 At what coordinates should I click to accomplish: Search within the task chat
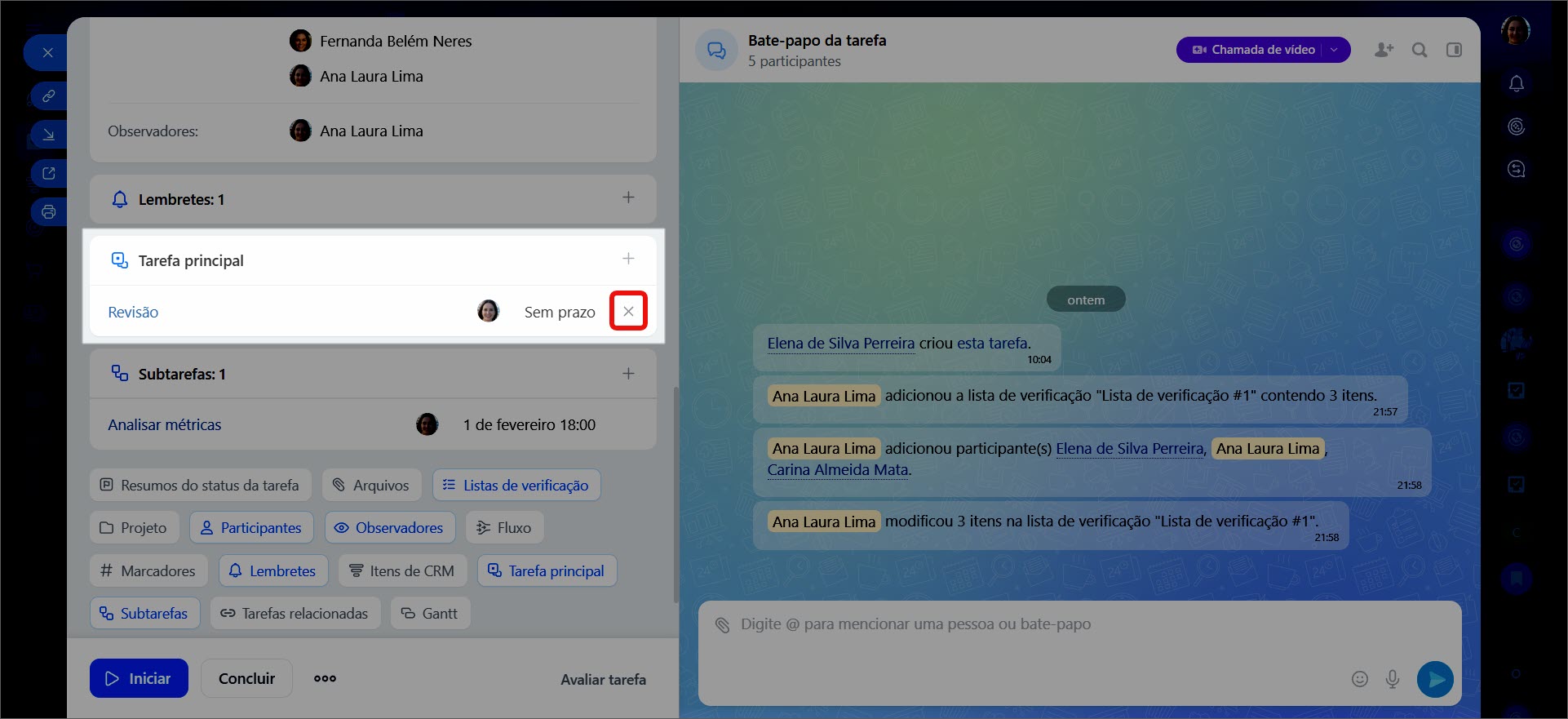(1420, 50)
